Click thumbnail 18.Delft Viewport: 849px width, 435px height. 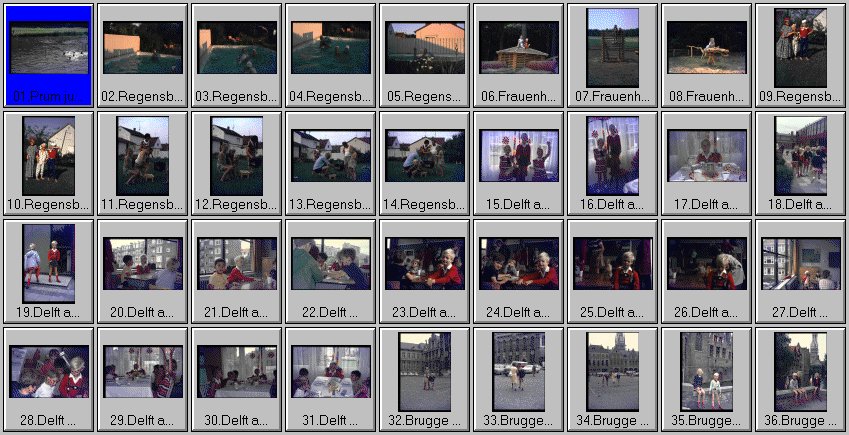[801, 156]
